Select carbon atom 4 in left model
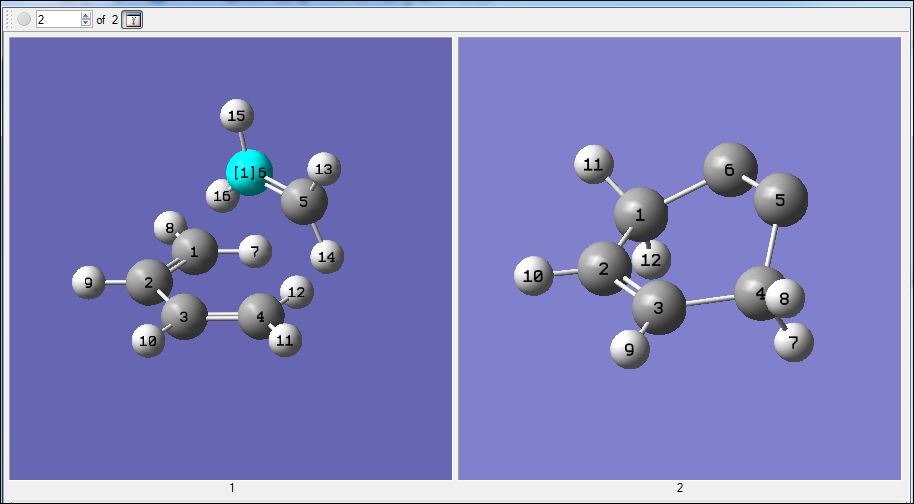This screenshot has height=504, width=914. (261, 316)
